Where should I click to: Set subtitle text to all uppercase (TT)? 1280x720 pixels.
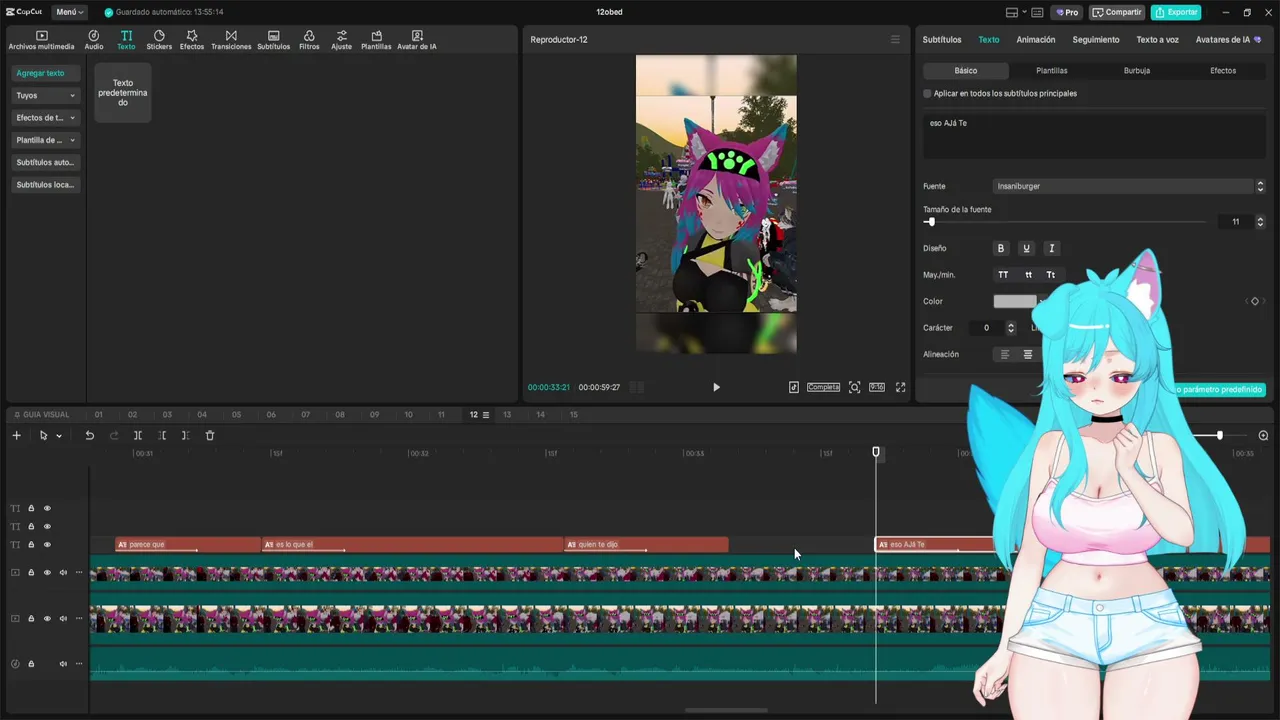point(1003,275)
